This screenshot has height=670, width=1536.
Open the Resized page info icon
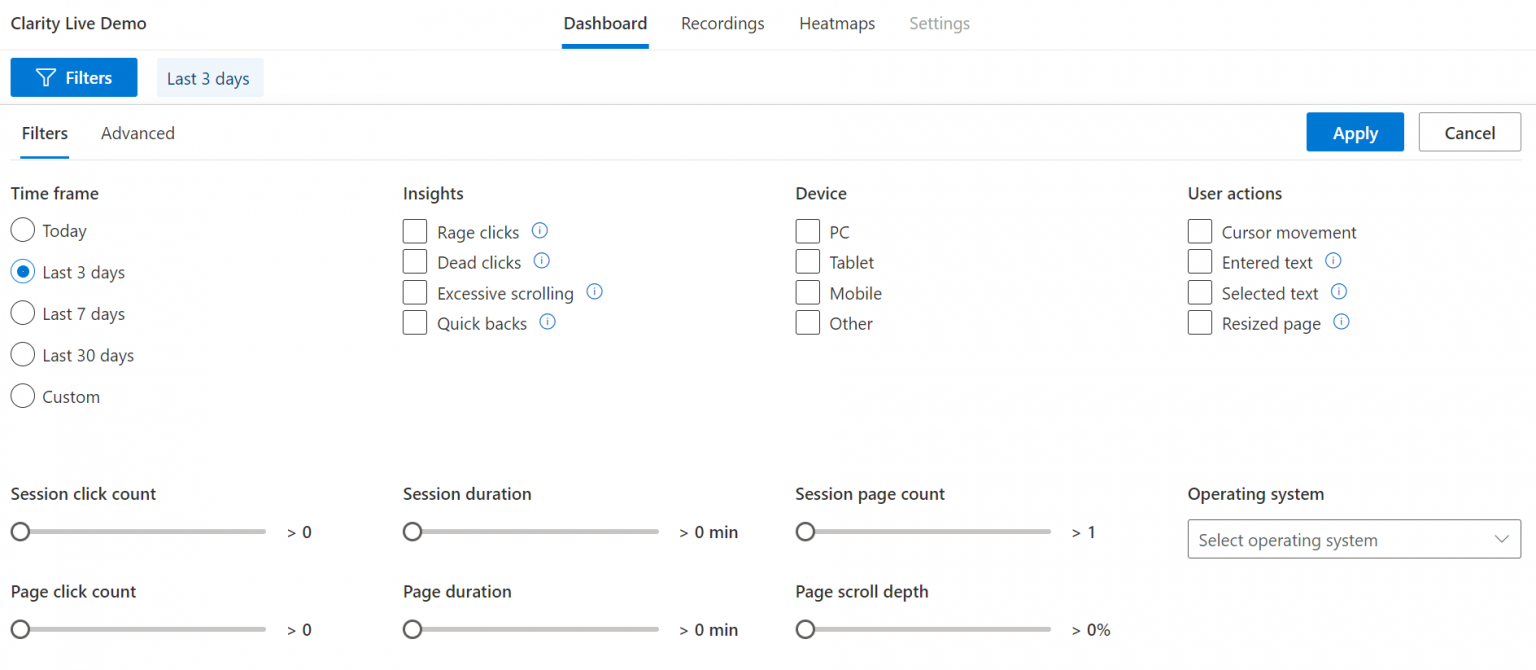pyautogui.click(x=1341, y=322)
